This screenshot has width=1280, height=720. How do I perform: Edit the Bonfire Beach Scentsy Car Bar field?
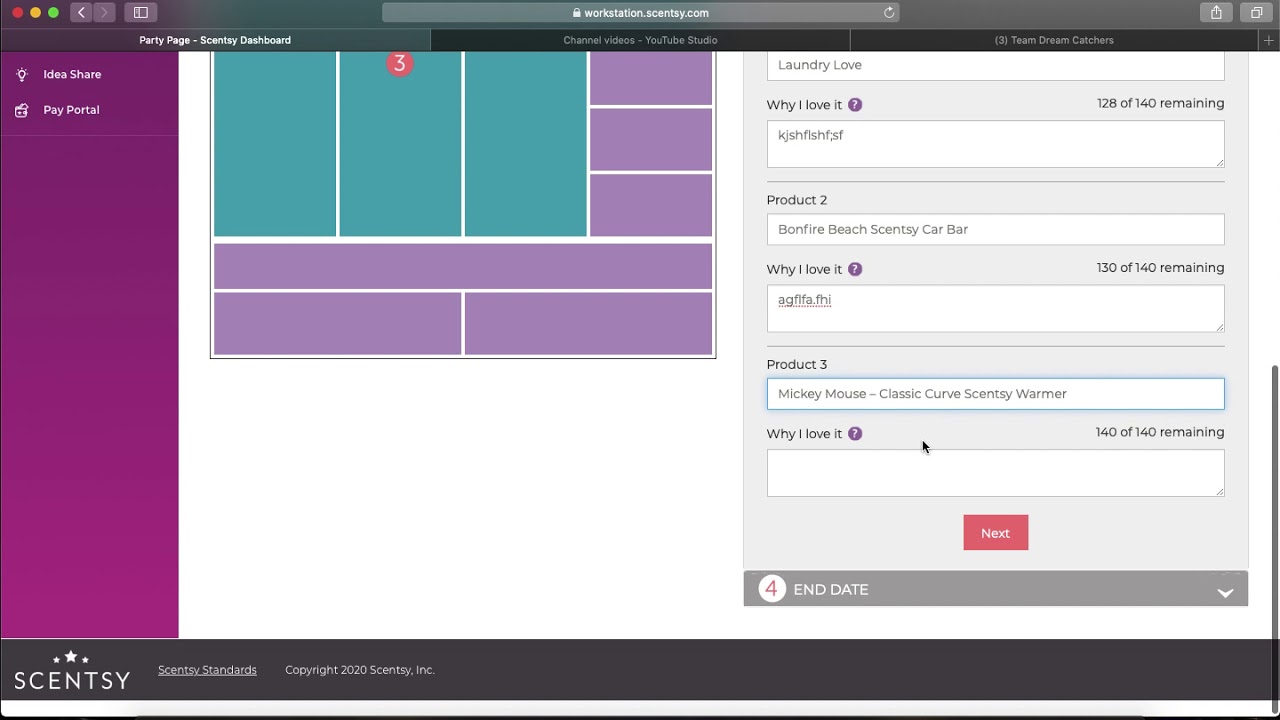(x=995, y=229)
